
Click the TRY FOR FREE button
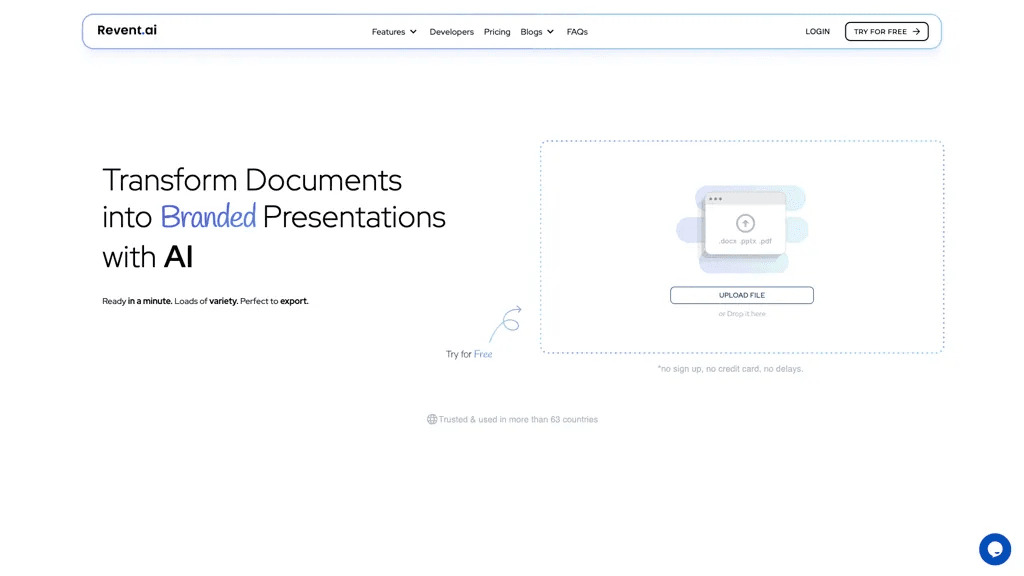pos(886,31)
